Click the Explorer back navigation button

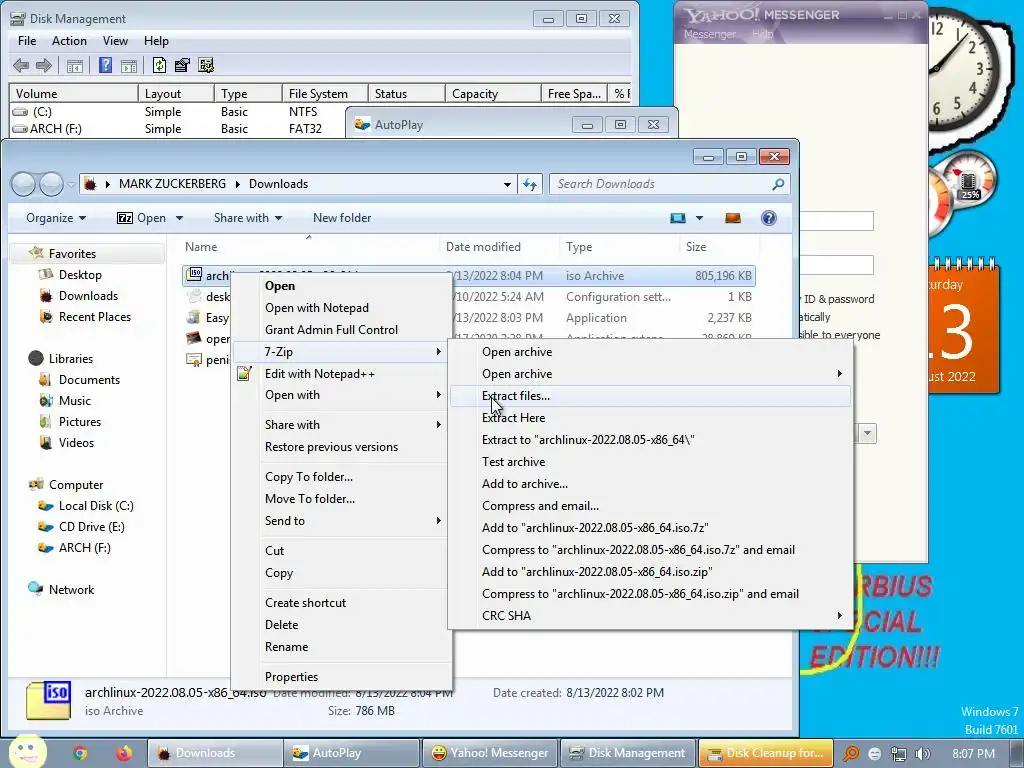24,184
